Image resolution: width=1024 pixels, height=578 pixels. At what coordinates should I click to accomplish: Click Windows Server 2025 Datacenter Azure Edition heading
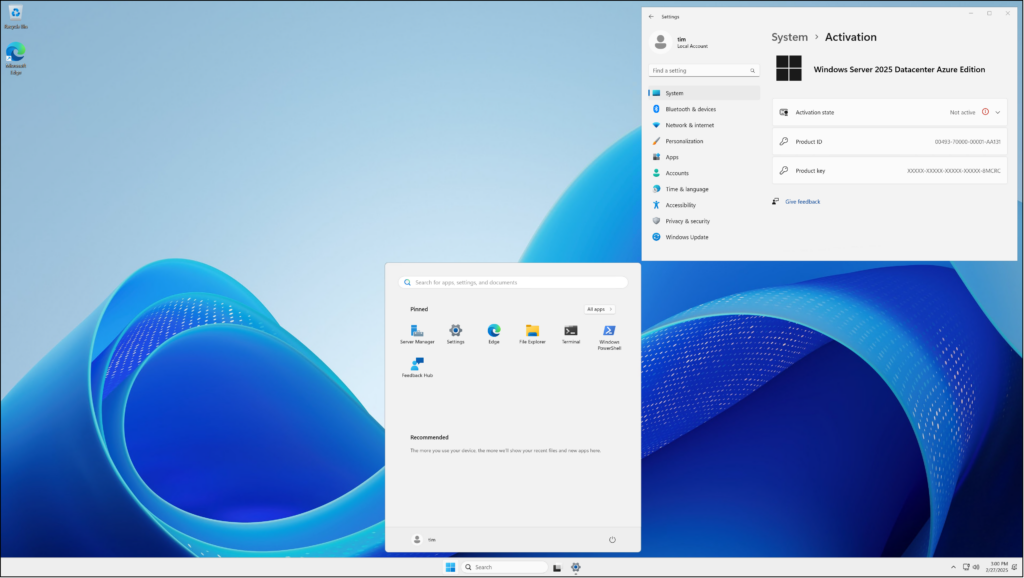pyautogui.click(x=899, y=69)
